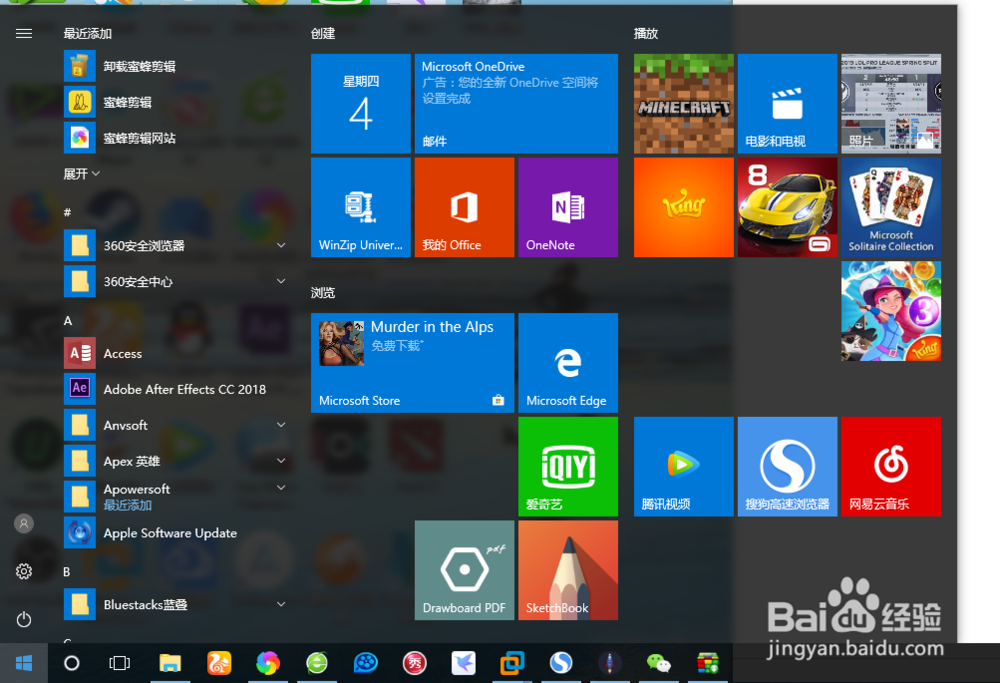Launch the Asphalt 8 racing tile

(x=787, y=207)
